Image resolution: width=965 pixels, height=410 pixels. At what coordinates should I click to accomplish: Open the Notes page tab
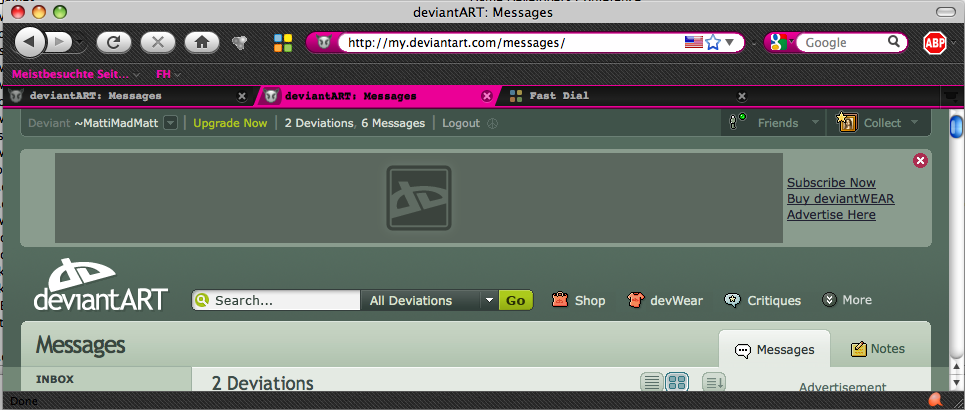tap(878, 349)
